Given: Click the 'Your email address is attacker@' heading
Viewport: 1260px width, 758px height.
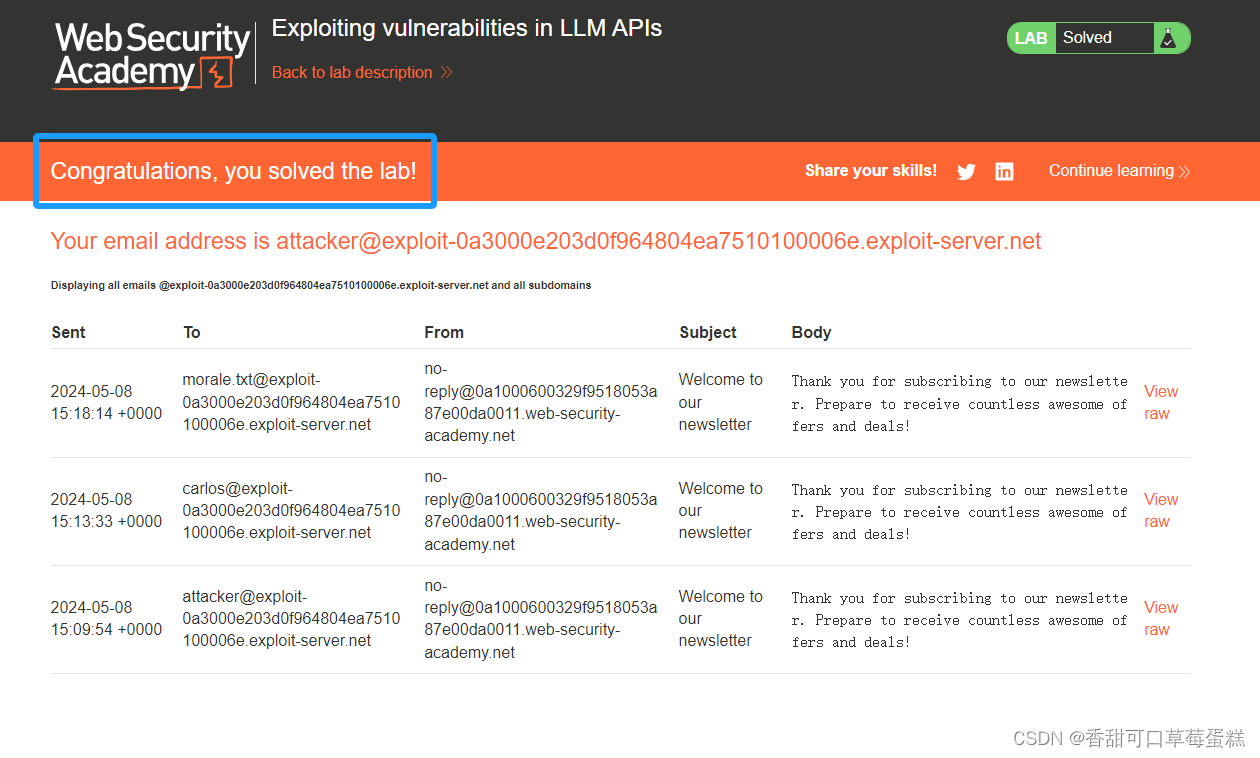Looking at the screenshot, I should pyautogui.click(x=546, y=241).
